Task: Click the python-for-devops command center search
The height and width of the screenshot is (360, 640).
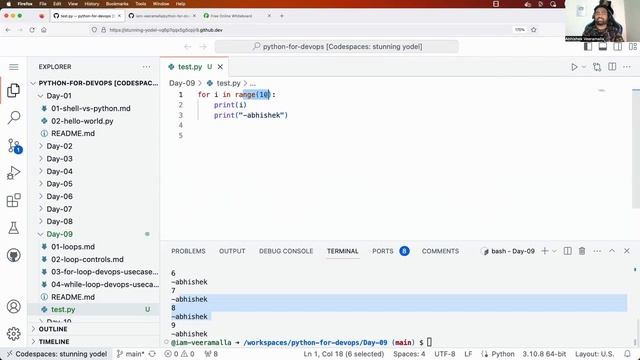Action: (337, 47)
